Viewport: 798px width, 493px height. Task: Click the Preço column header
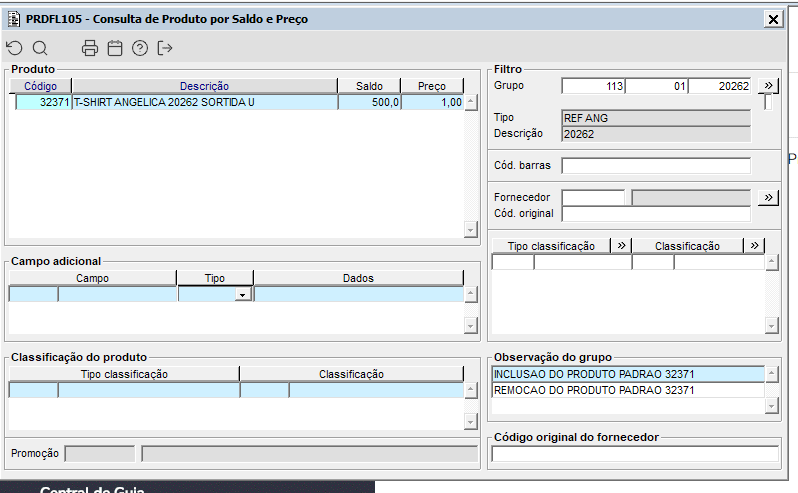click(x=432, y=86)
